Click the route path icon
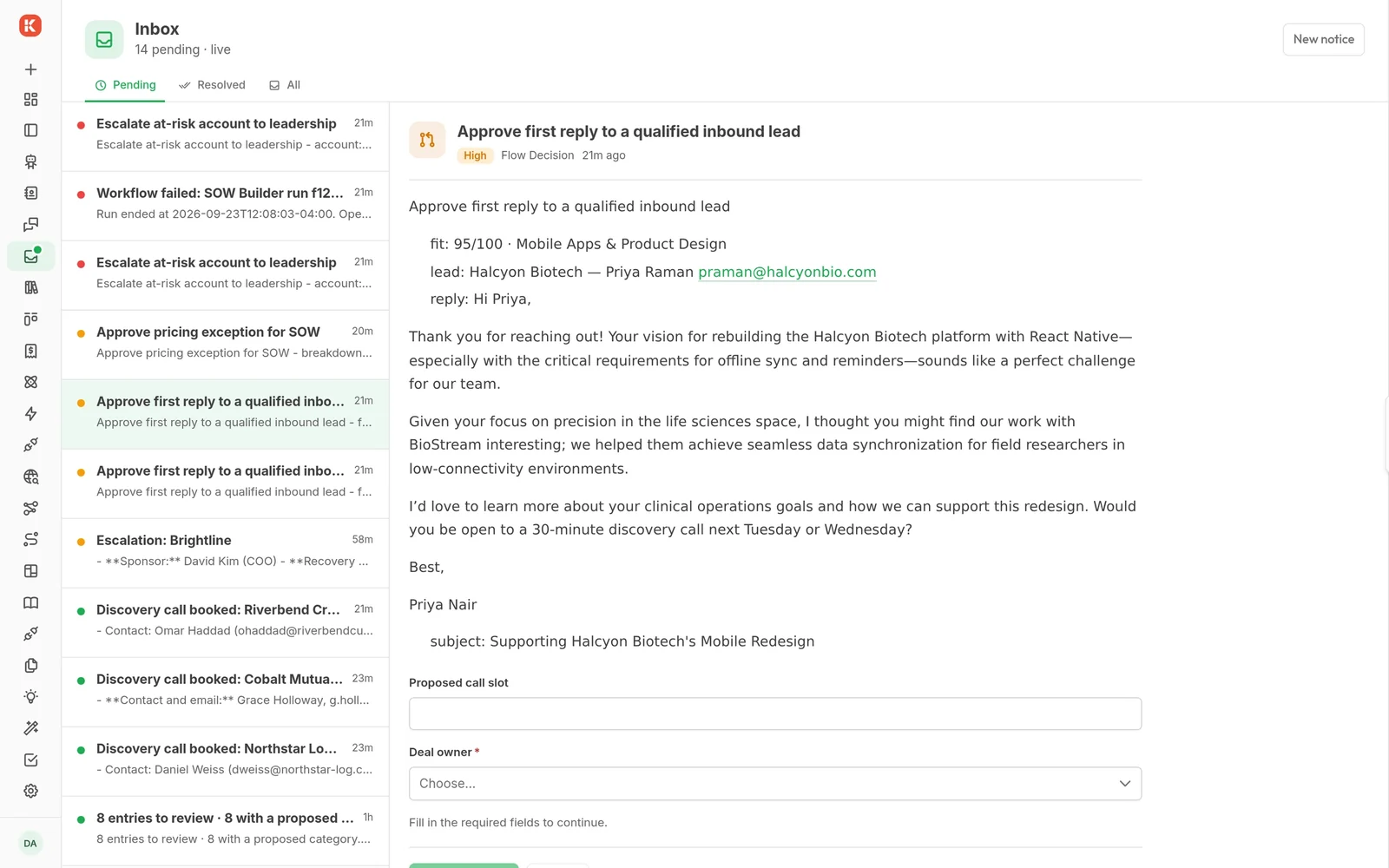Screen dimensions: 1389x868 point(30,540)
